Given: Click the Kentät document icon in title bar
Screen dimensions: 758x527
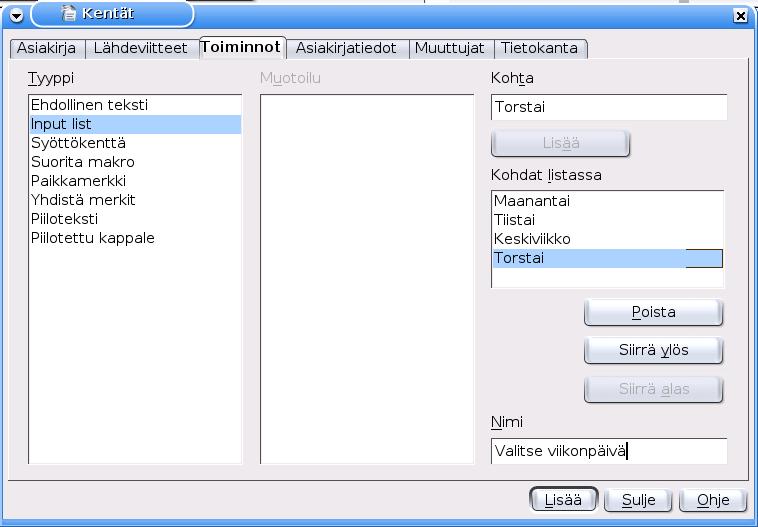Looking at the screenshot, I should point(69,13).
